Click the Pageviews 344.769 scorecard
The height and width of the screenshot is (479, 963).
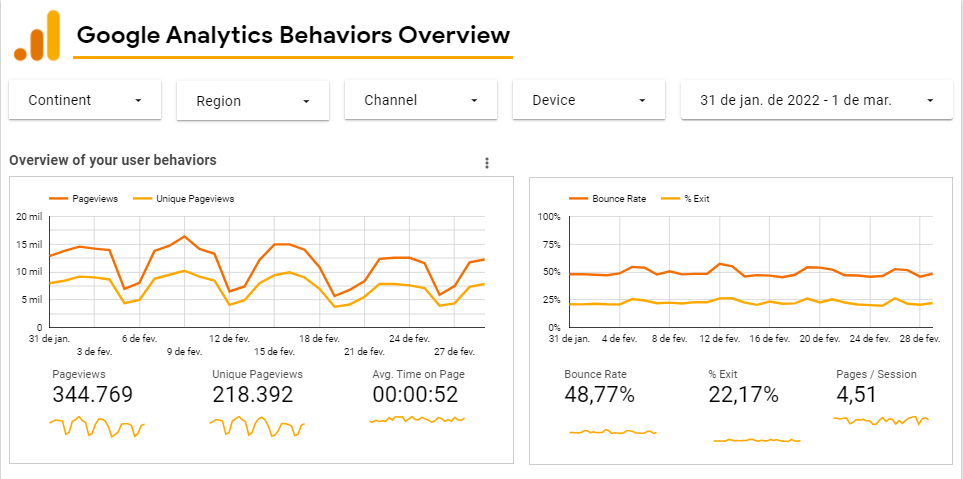pos(92,394)
